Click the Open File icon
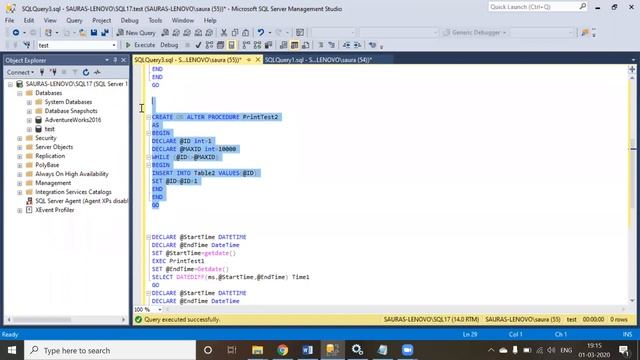This screenshot has width=640, height=360. 83,33
